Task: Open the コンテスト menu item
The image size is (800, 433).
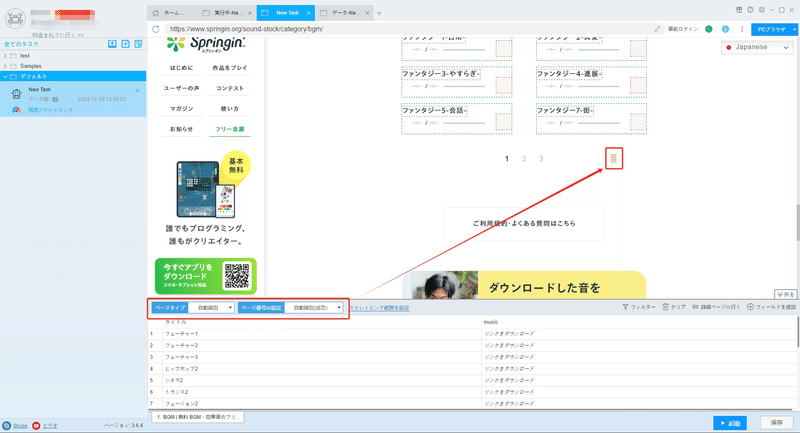Action: click(x=230, y=88)
